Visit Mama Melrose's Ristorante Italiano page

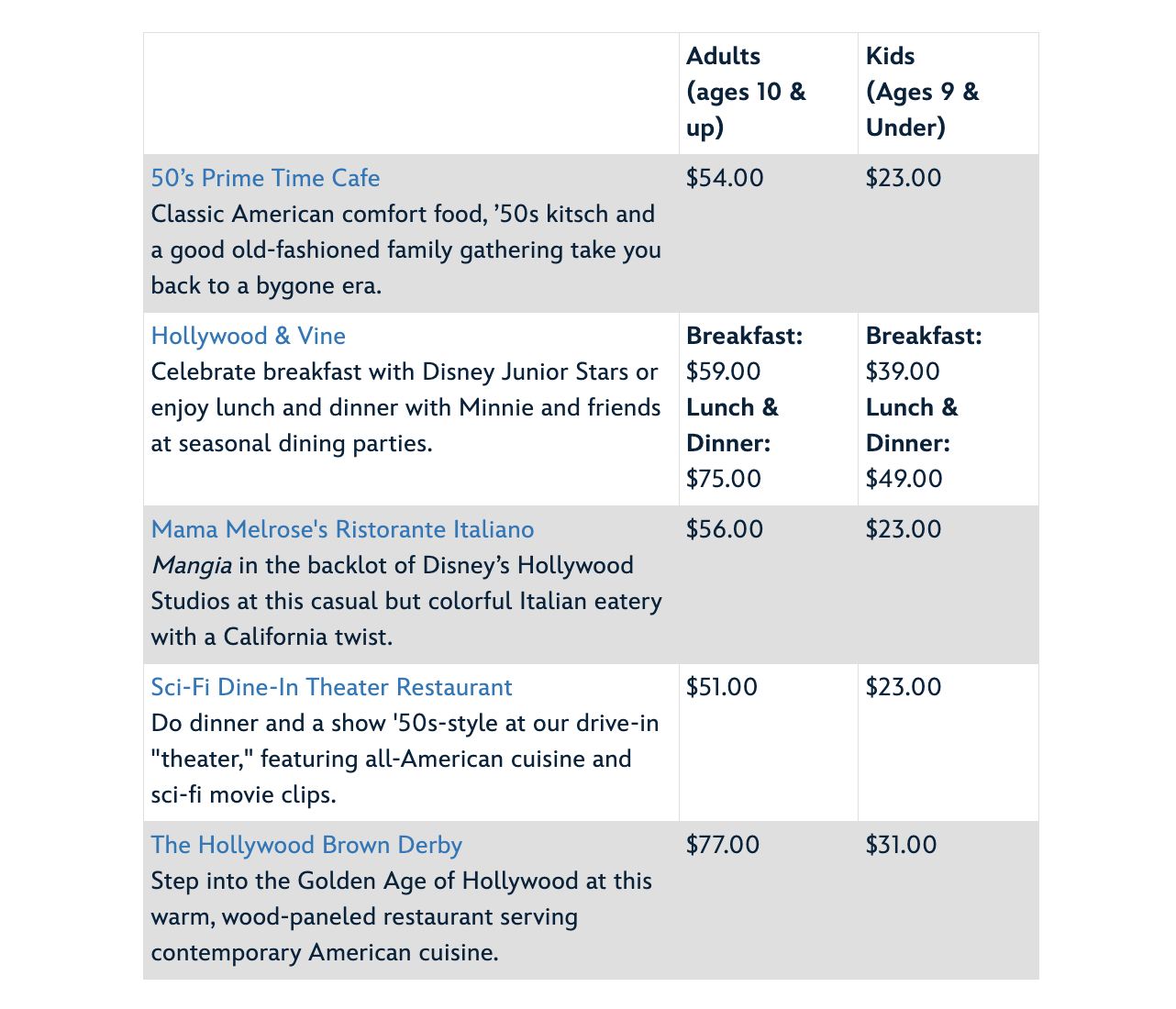click(342, 529)
